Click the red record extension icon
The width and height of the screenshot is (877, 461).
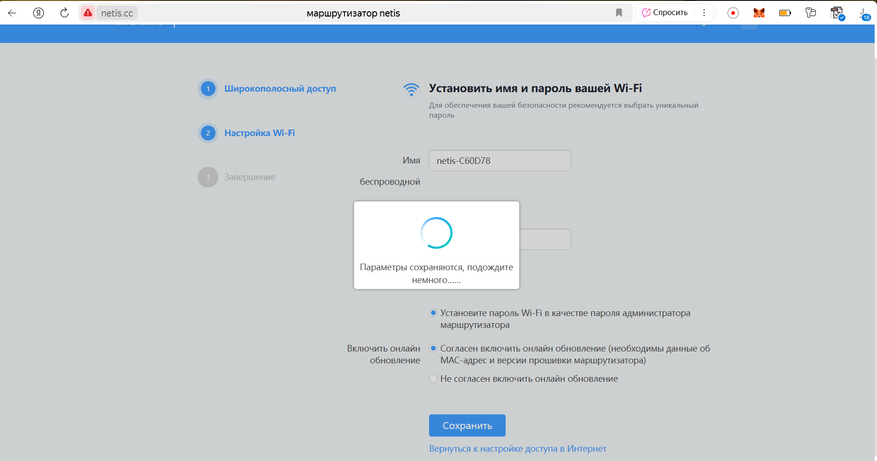pos(733,13)
